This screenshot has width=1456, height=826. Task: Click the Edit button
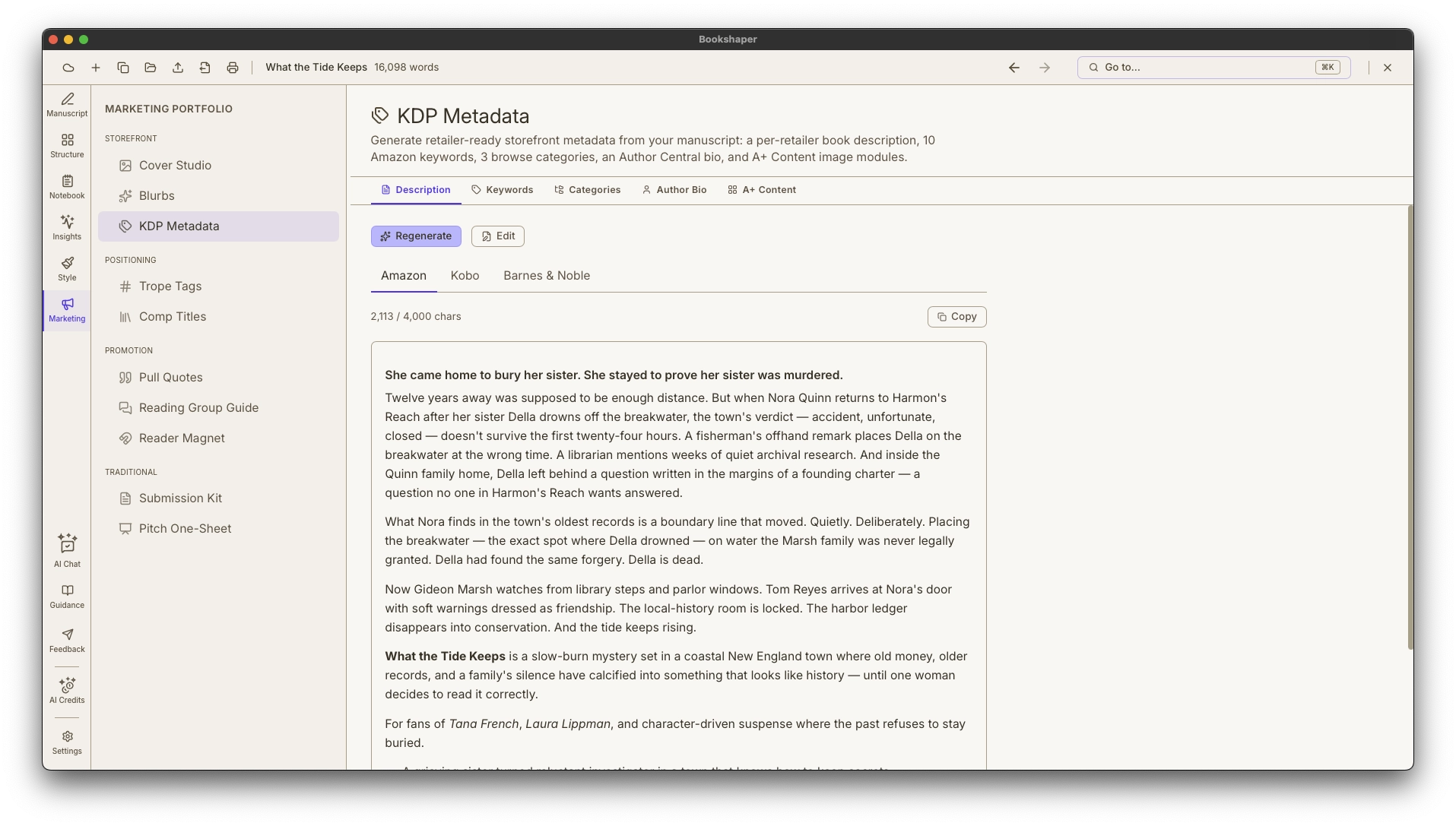[498, 236]
